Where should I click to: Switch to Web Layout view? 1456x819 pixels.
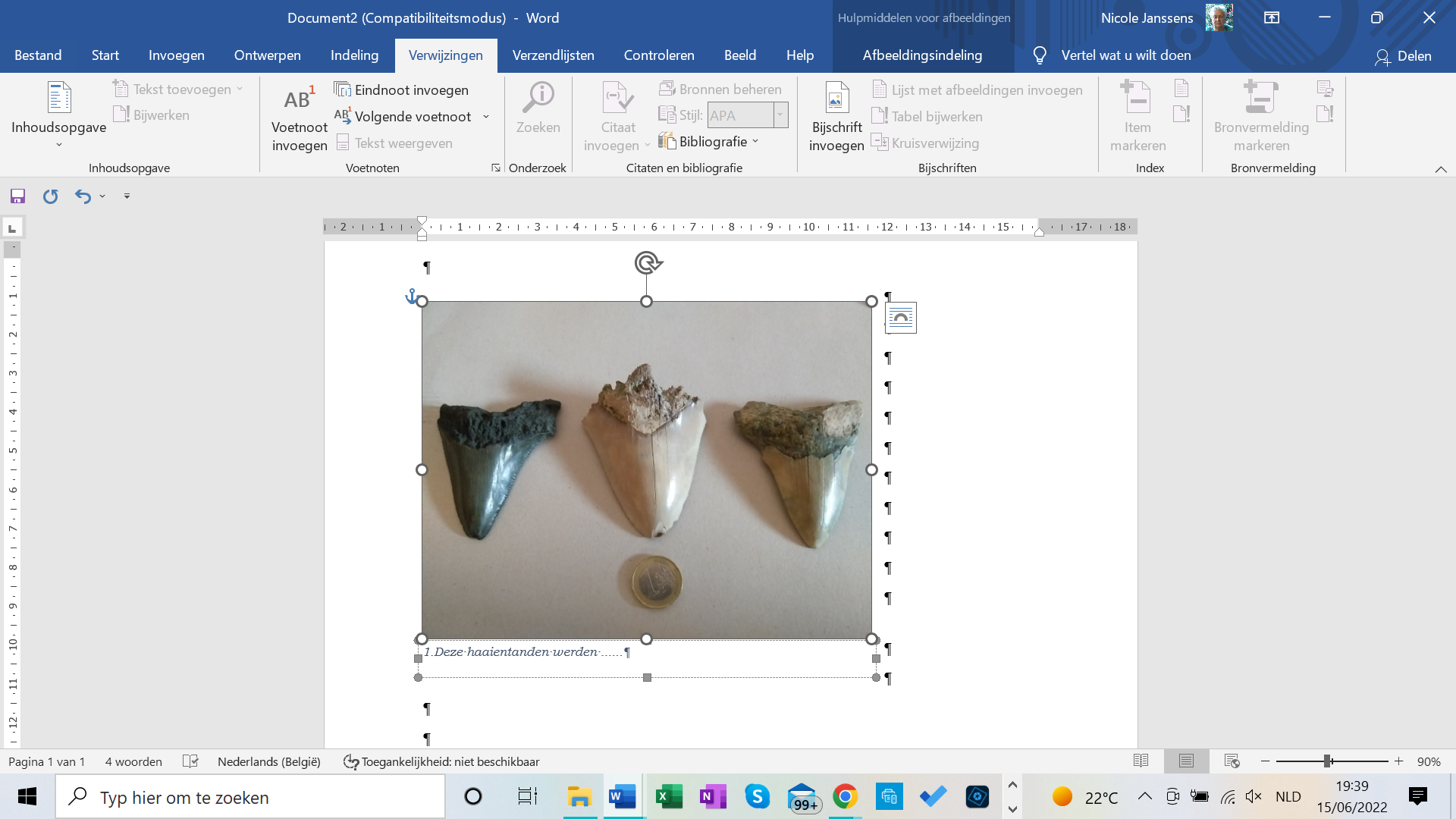[x=1232, y=761]
